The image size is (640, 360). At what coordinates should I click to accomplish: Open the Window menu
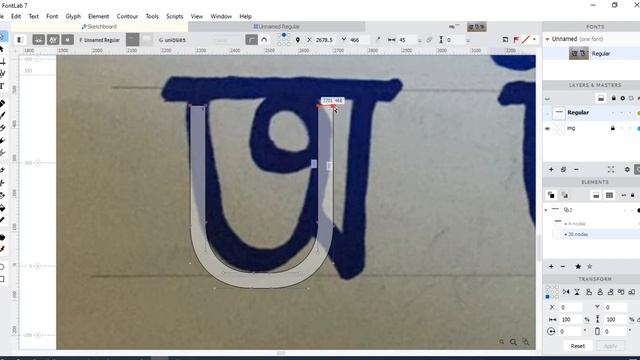click(x=221, y=16)
